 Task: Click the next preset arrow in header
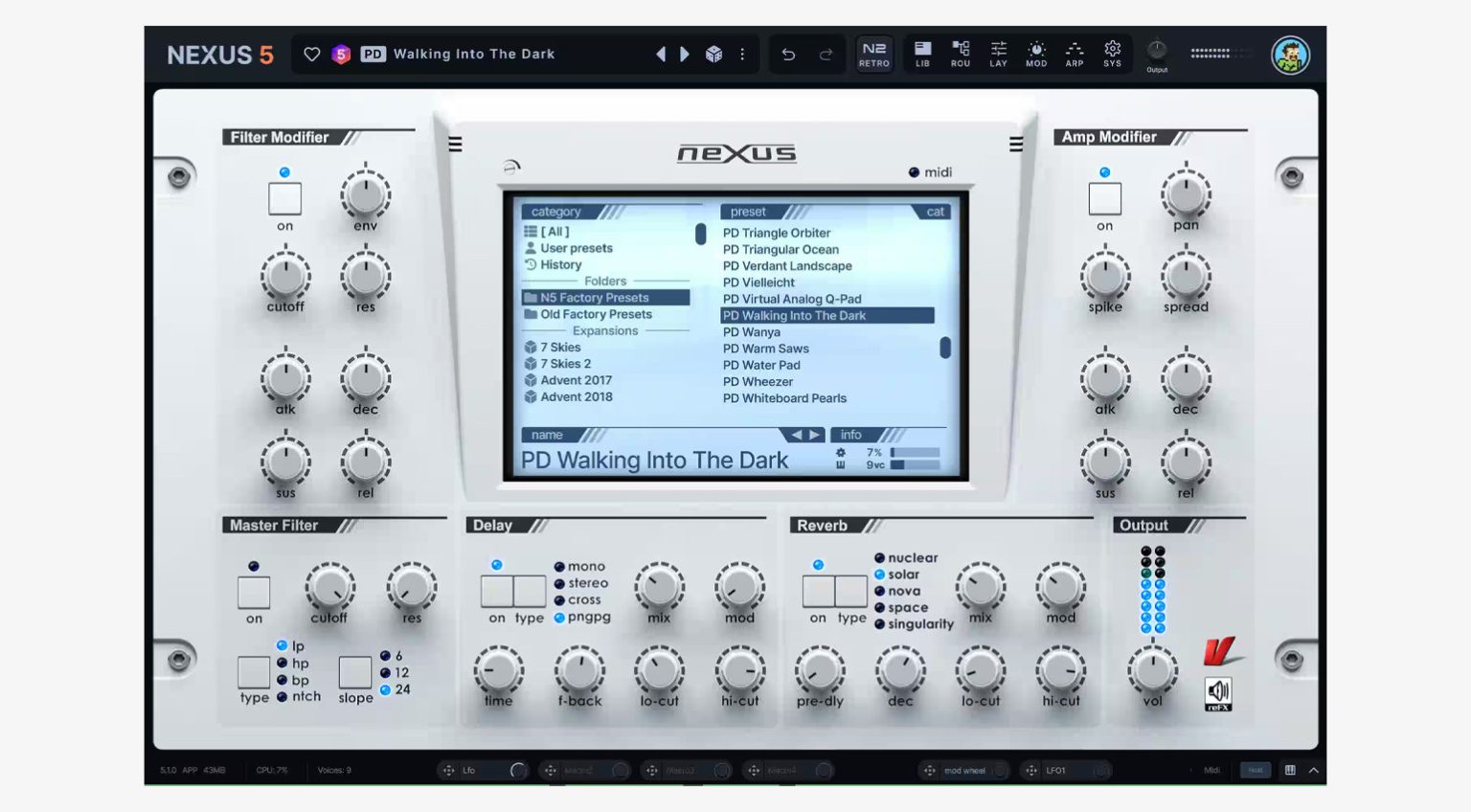[685, 55]
